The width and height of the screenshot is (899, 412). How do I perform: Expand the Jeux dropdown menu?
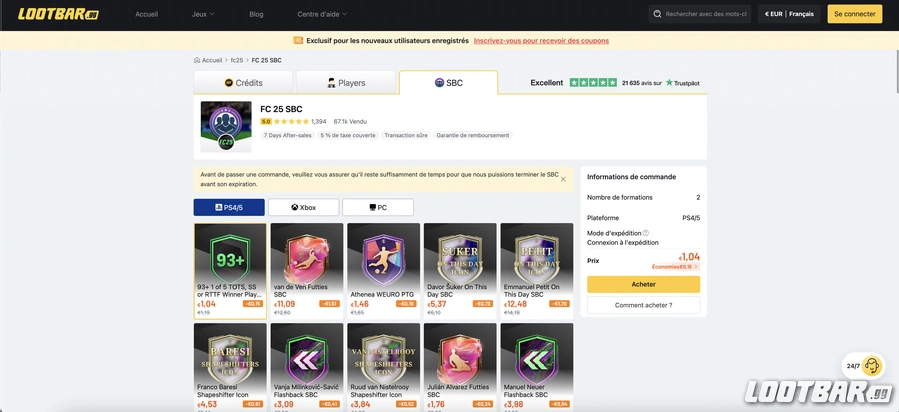click(x=203, y=14)
